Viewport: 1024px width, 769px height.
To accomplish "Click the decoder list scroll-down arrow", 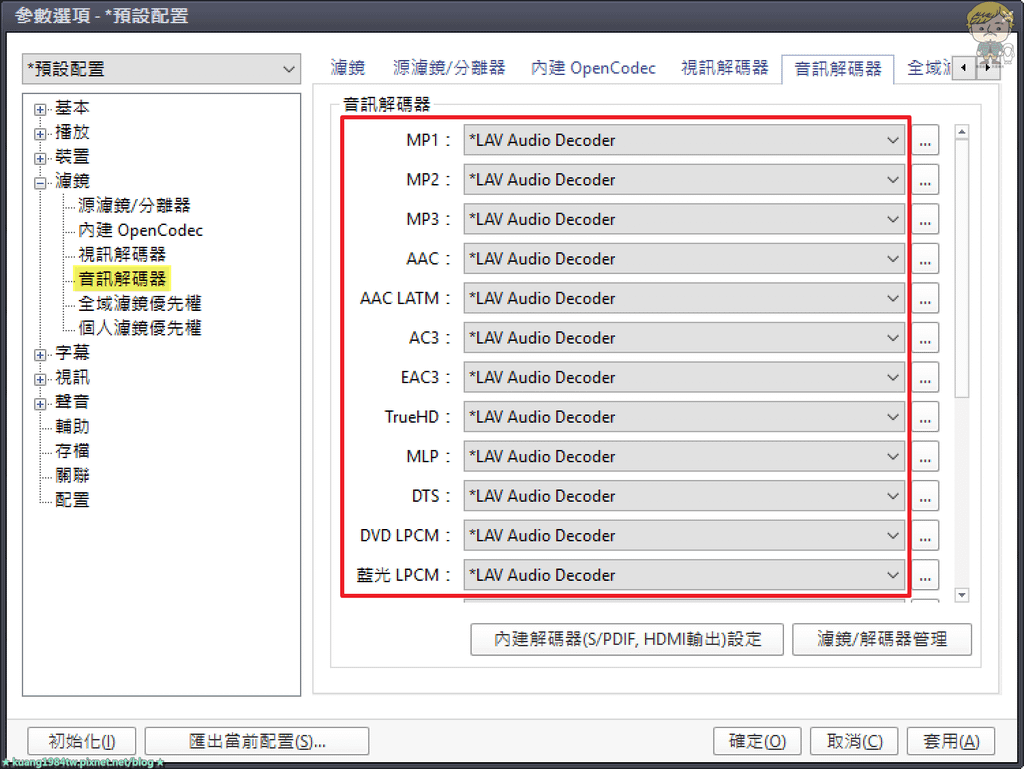I will [961, 595].
